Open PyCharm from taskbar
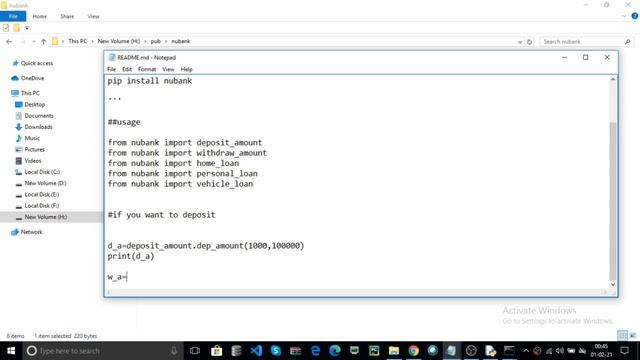 point(374,351)
